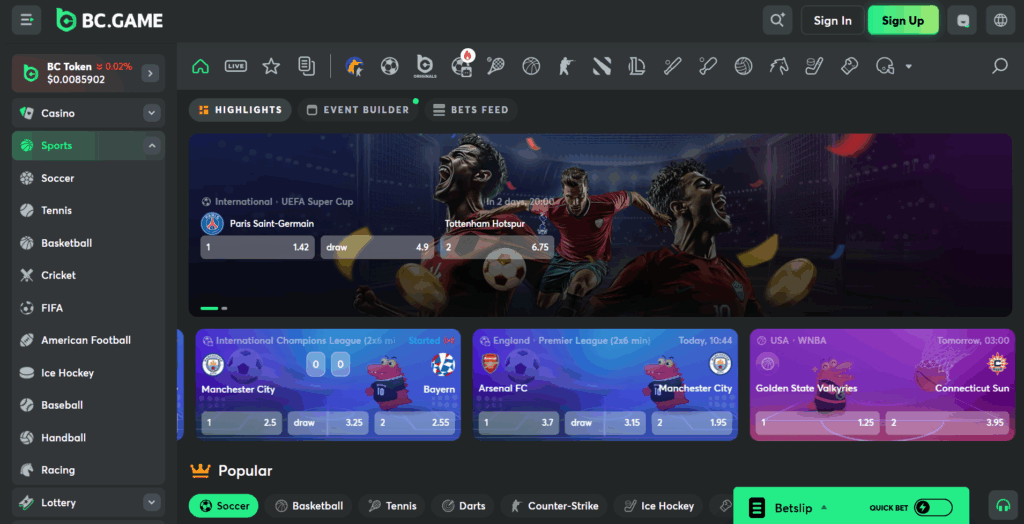Select Basketball in Popular filters

click(x=308, y=506)
